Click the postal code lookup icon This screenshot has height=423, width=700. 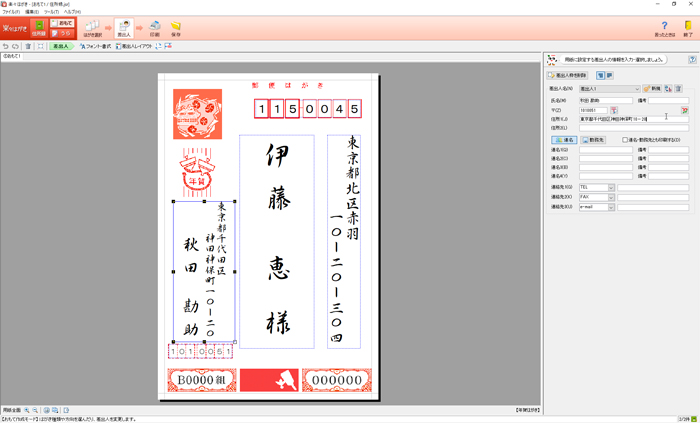[x=614, y=109]
